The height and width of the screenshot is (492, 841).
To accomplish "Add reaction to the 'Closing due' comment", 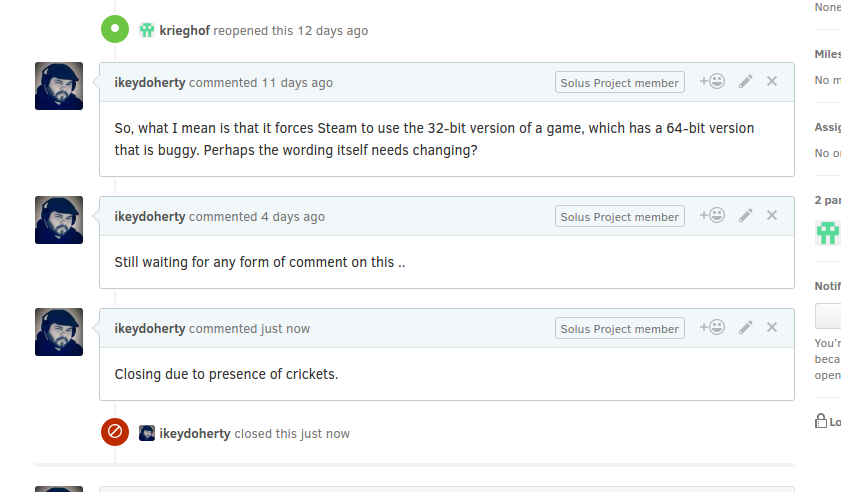I will click(712, 328).
